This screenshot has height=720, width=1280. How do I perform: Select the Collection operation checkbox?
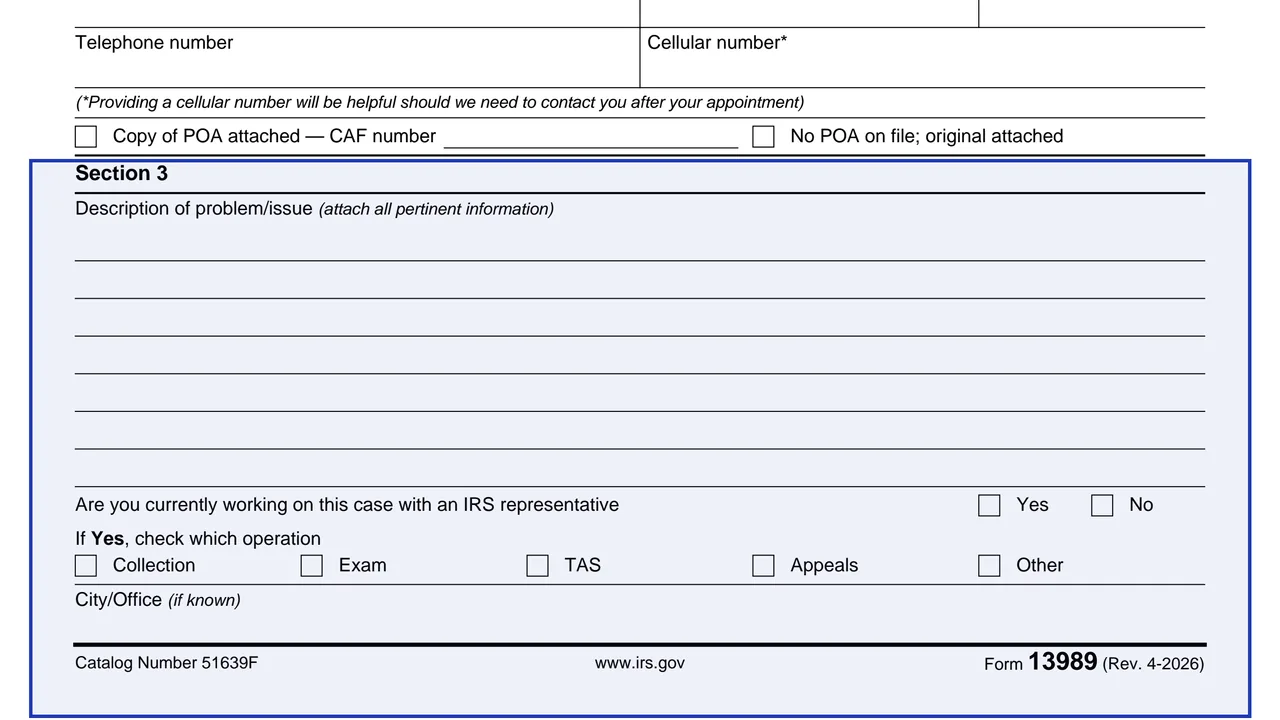(x=86, y=566)
